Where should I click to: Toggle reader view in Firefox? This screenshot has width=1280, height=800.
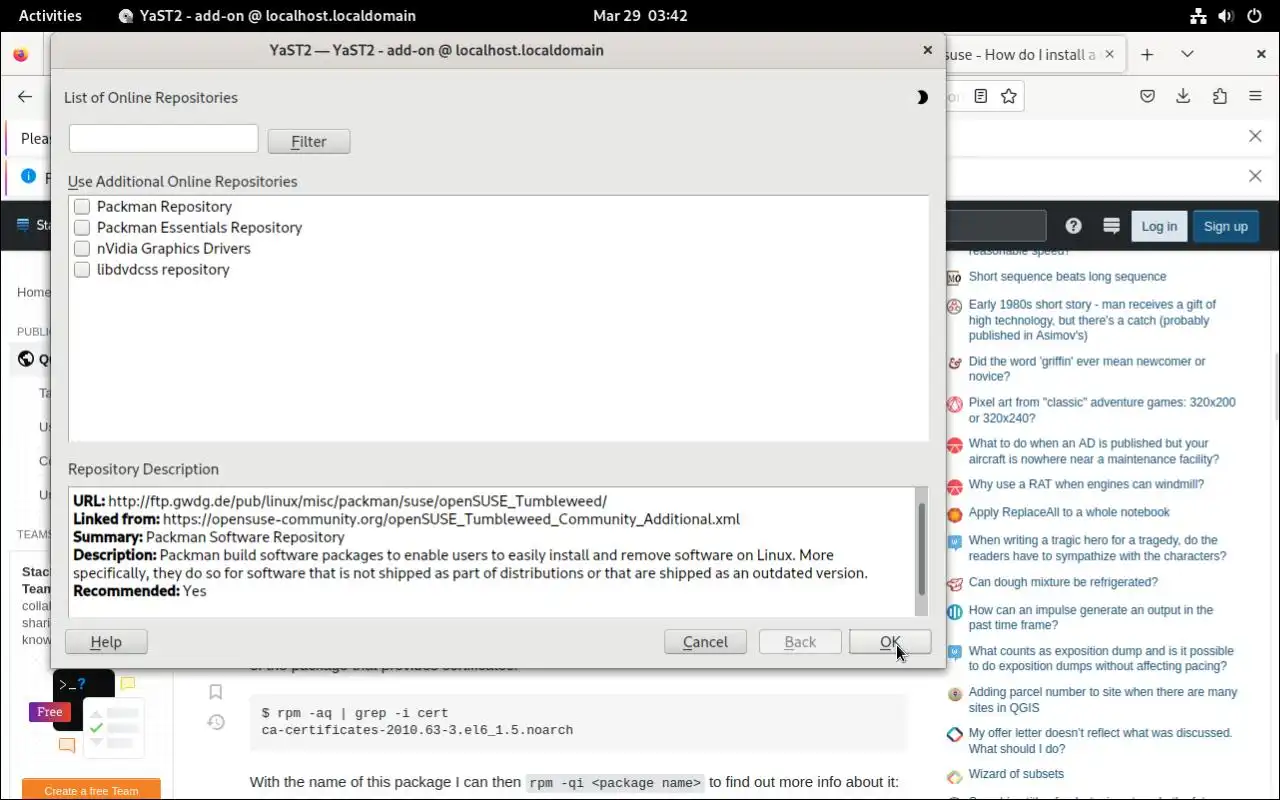[981, 97]
